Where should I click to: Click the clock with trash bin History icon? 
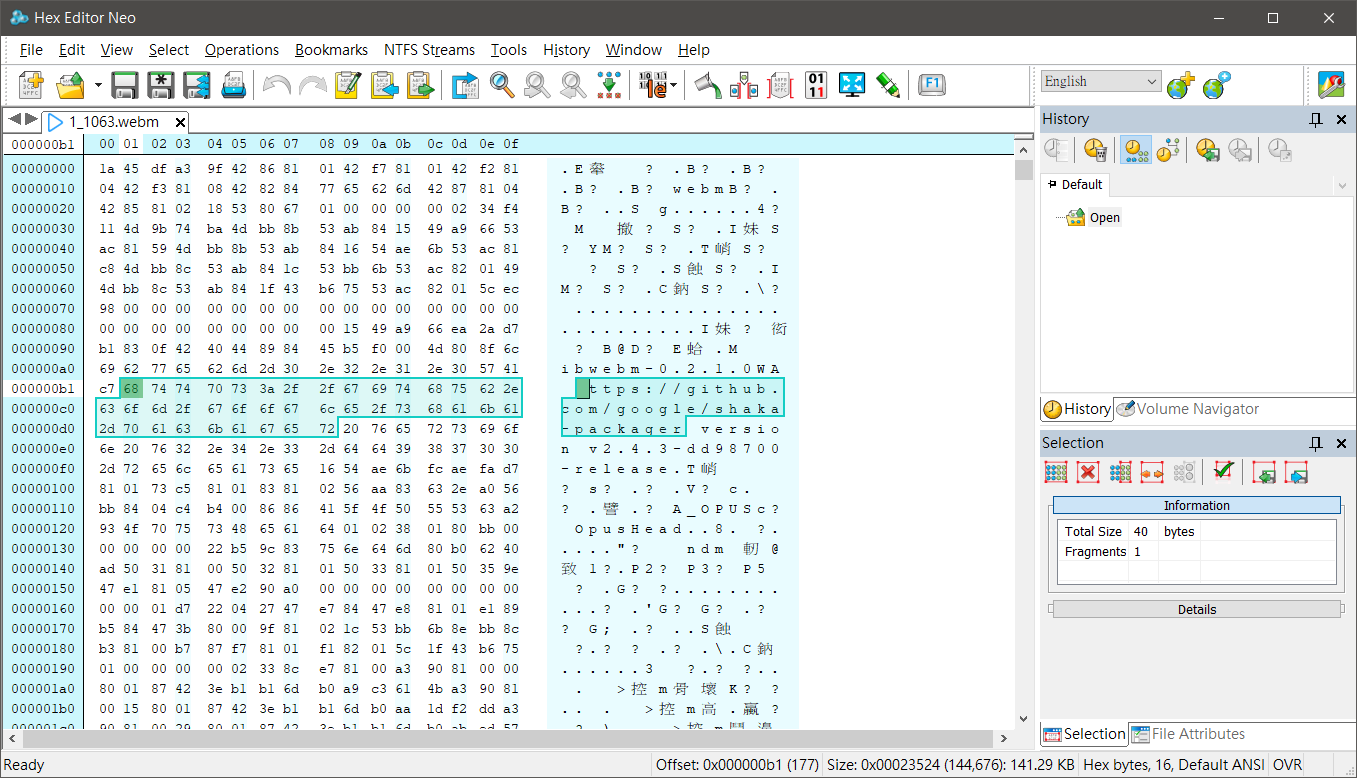pyautogui.click(x=1095, y=150)
